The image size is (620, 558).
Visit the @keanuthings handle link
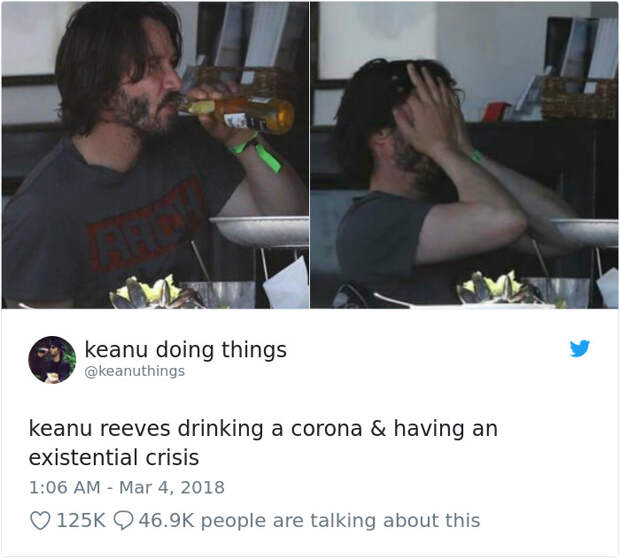click(134, 371)
